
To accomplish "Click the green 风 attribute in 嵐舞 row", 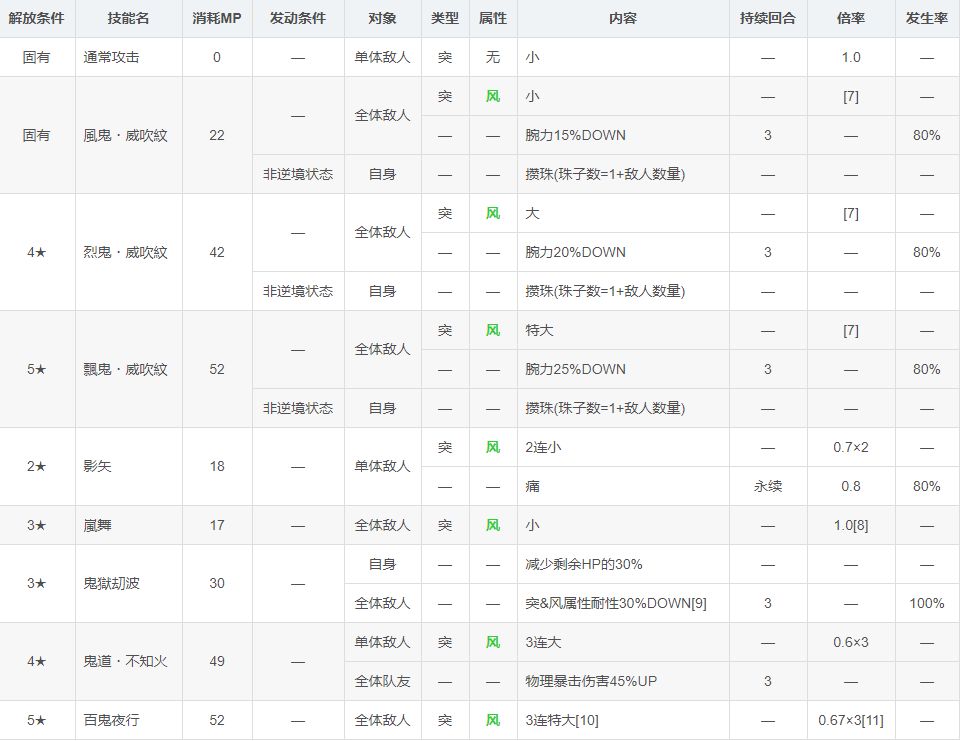I will [x=493, y=525].
